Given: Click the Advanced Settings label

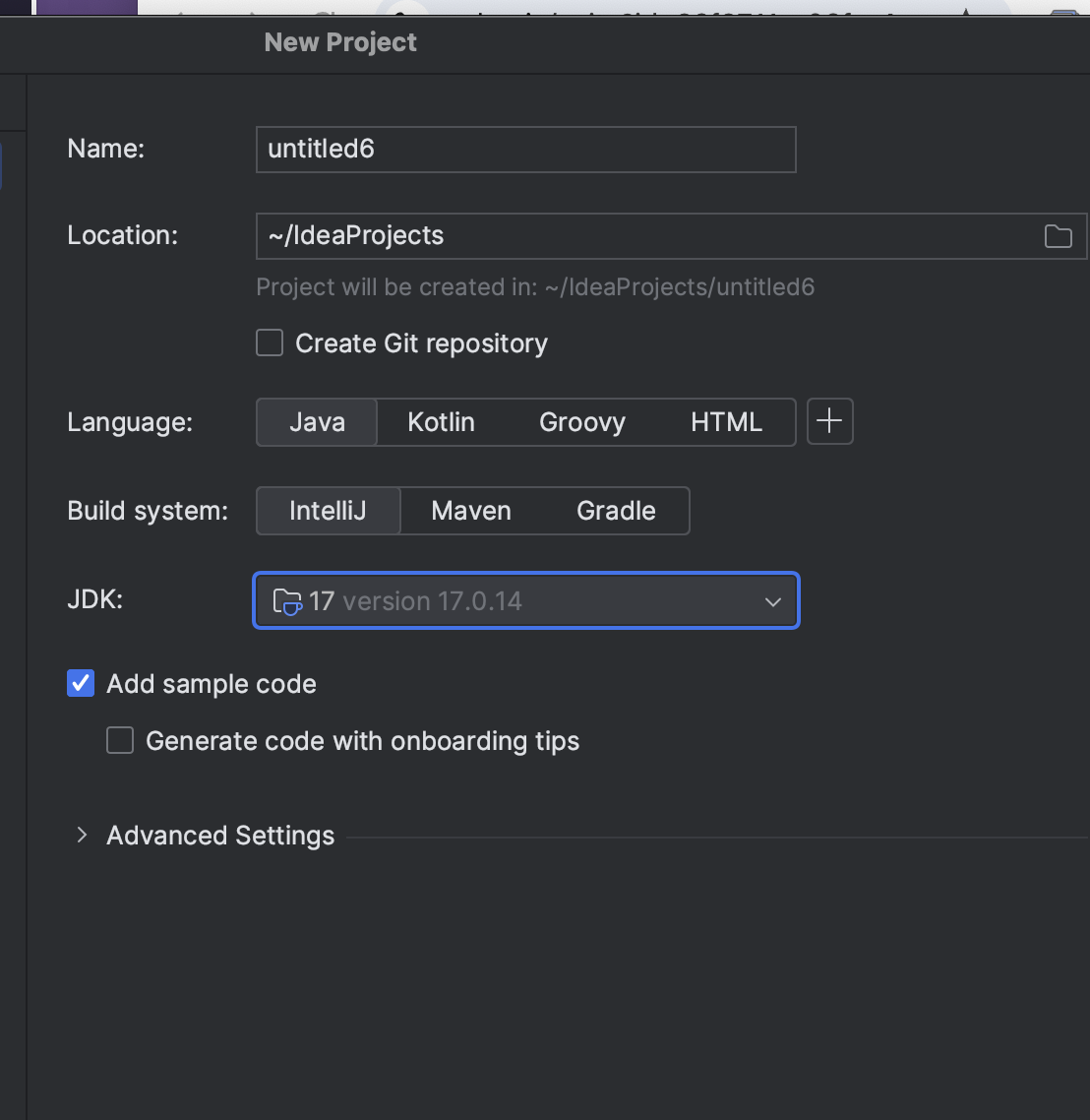Looking at the screenshot, I should 220,836.
